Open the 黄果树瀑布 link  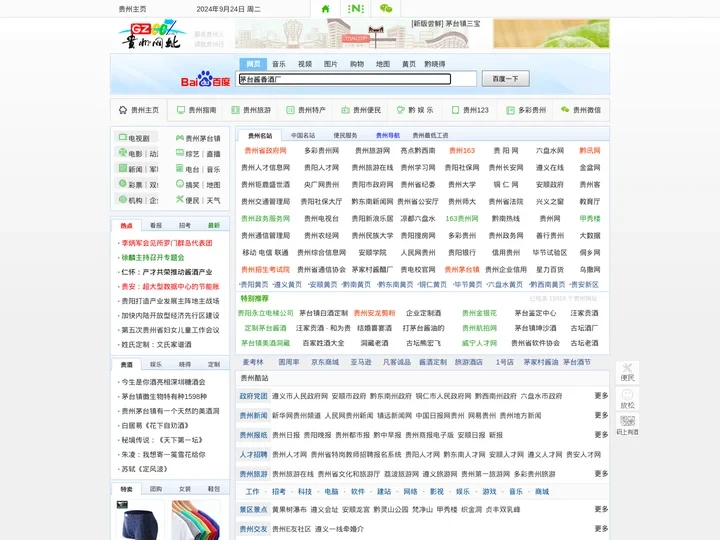[289, 510]
